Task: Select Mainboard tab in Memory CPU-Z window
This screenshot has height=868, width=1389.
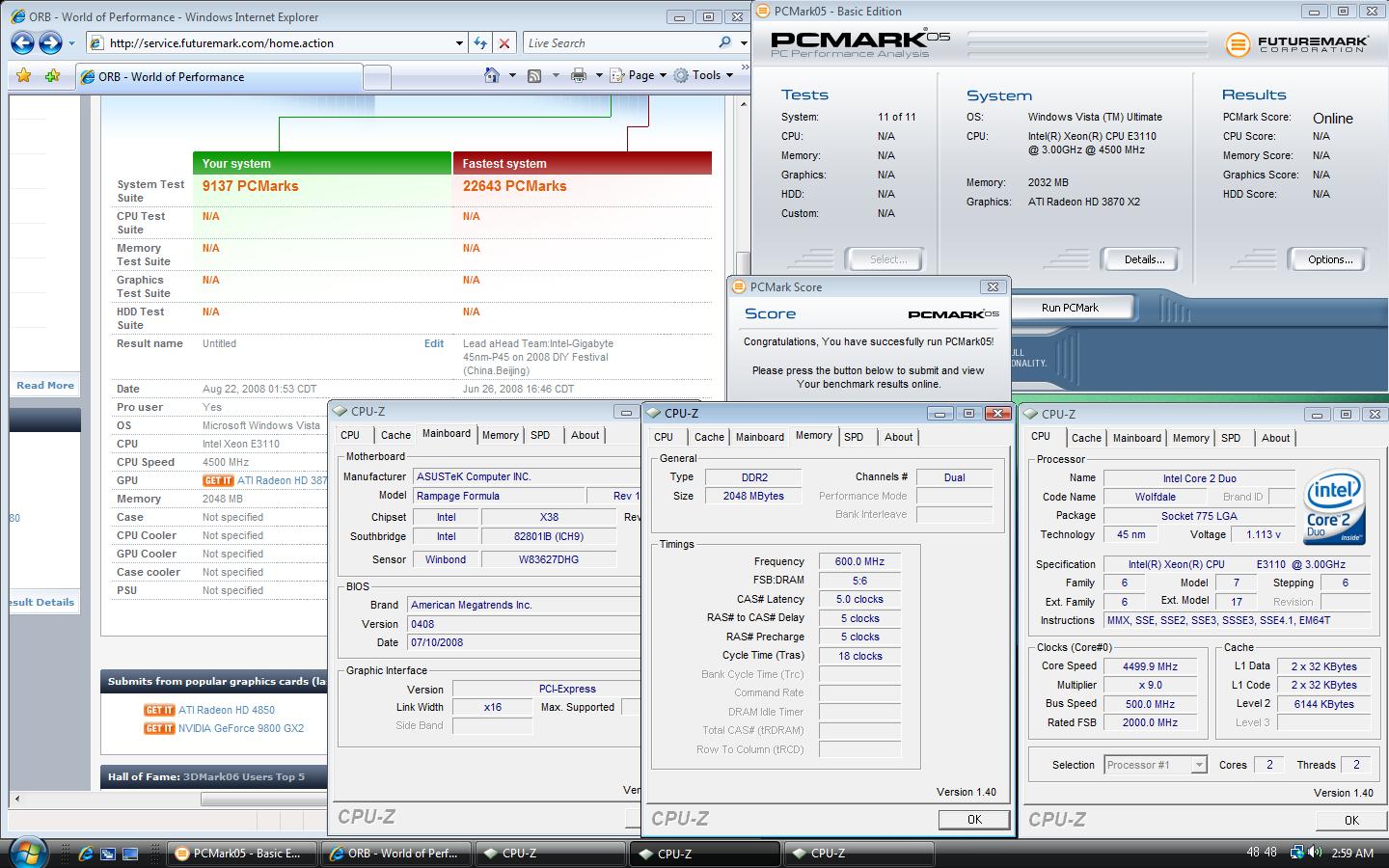Action: (x=760, y=437)
